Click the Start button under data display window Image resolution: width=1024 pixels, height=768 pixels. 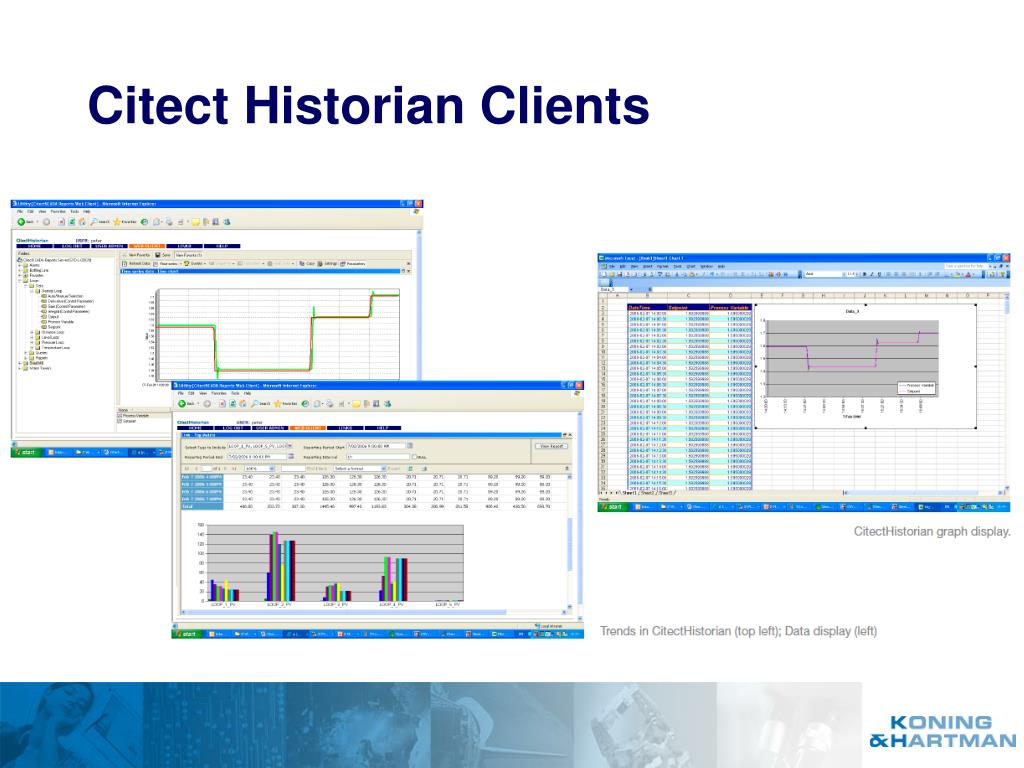click(x=186, y=634)
